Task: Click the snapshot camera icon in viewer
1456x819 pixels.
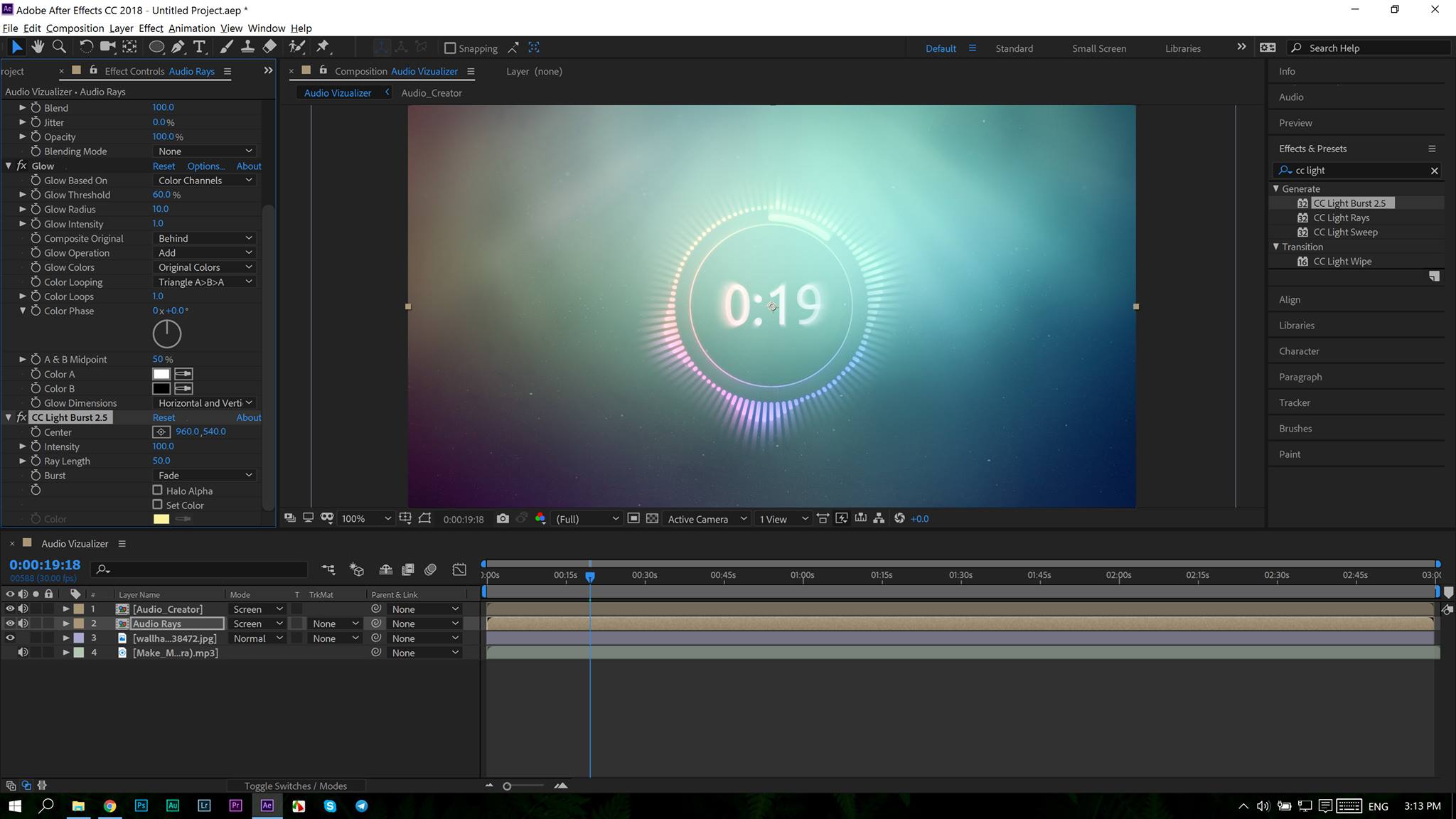Action: click(503, 519)
